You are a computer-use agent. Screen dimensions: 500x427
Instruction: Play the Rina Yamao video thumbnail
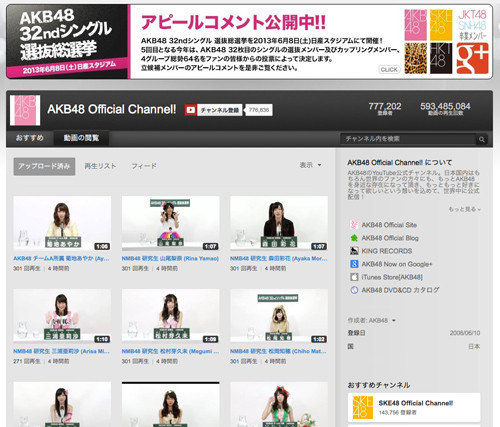[x=171, y=223]
